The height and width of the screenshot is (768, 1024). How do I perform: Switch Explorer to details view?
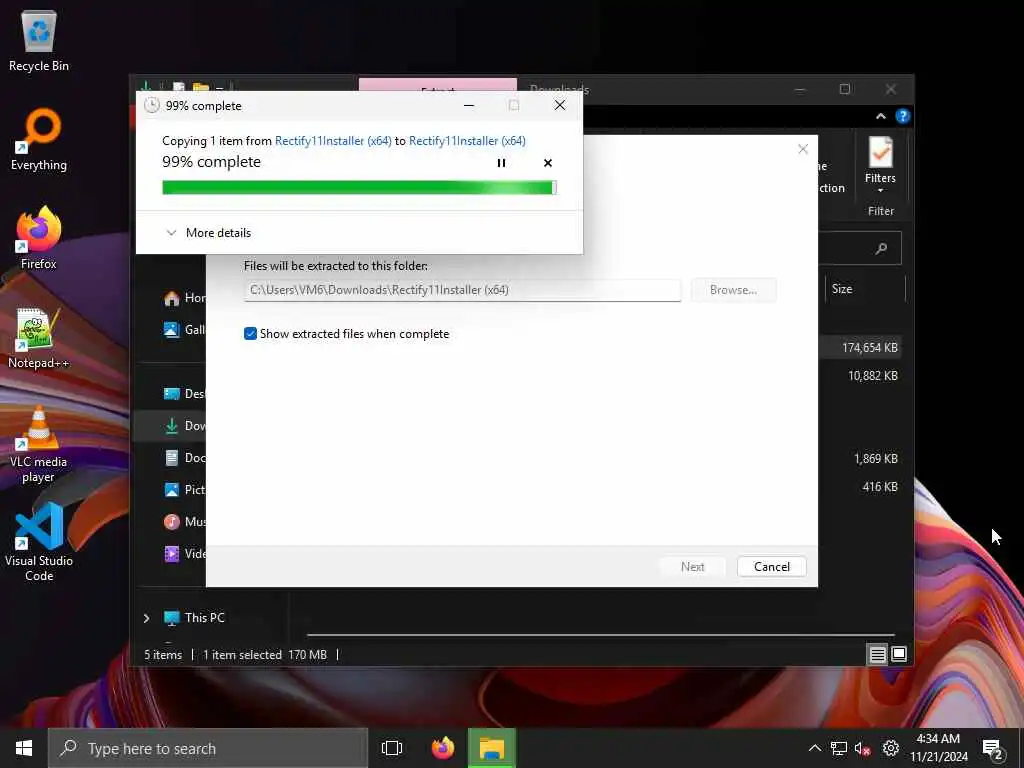[878, 654]
